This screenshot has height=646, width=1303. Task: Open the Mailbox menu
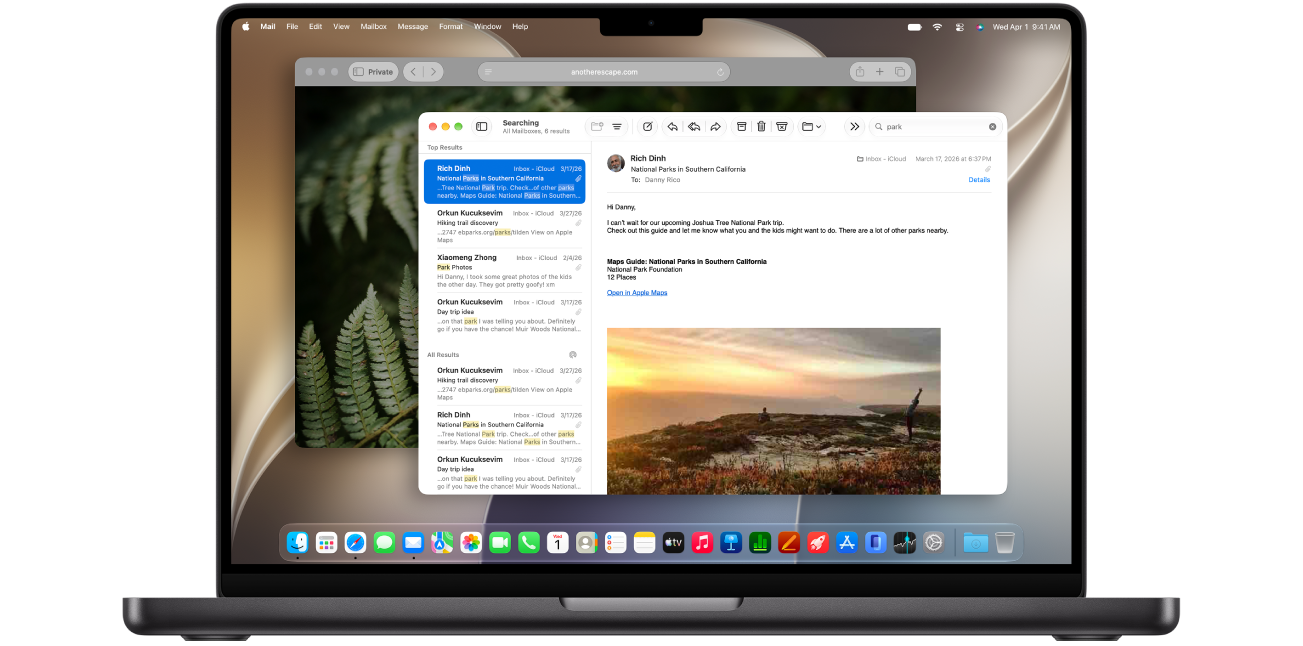coord(374,27)
